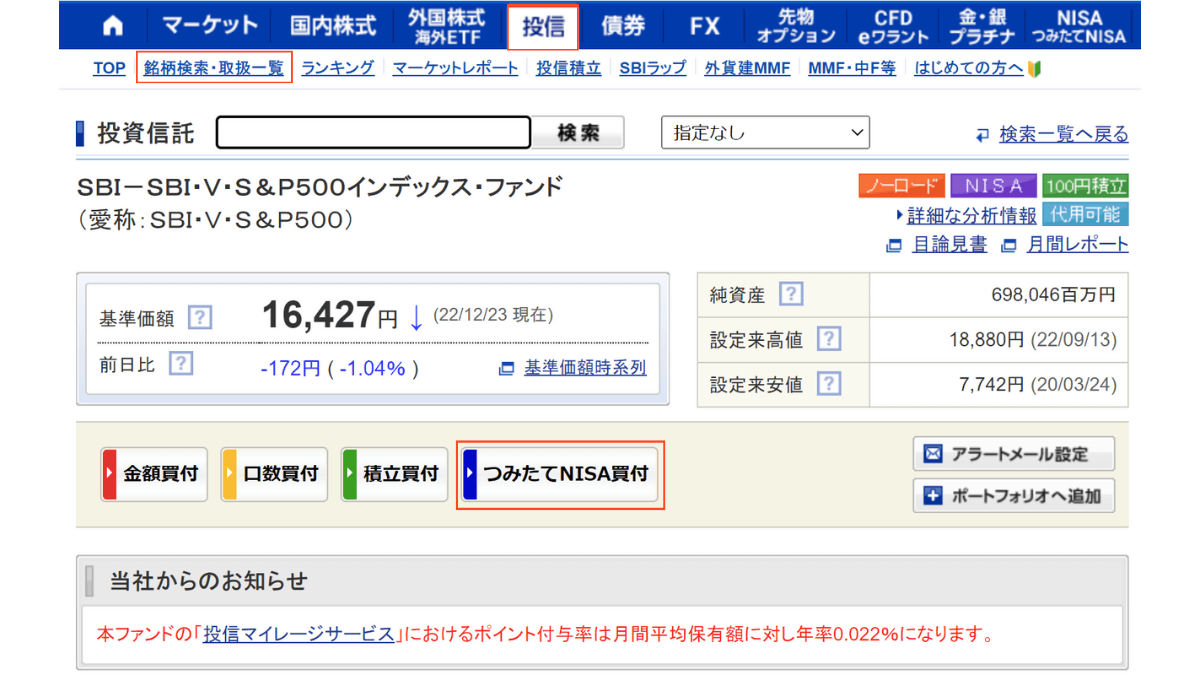
Task: Open 基準価額時系列 link
Action: click(x=585, y=368)
